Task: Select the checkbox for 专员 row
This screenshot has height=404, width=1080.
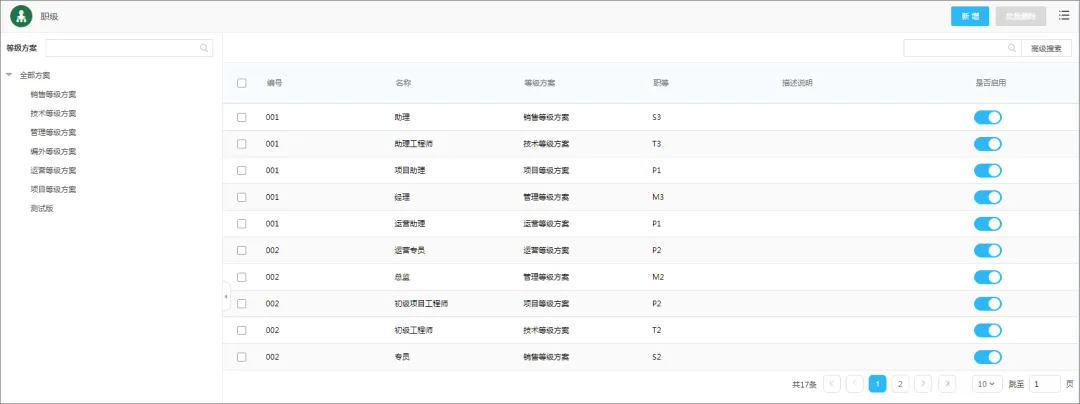Action: [242, 357]
